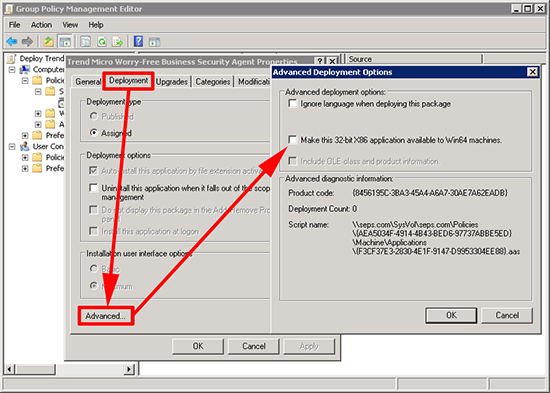Collapse the Policies node under Computer Configuration
Viewport: 550px width, 393px height.
click(25, 80)
